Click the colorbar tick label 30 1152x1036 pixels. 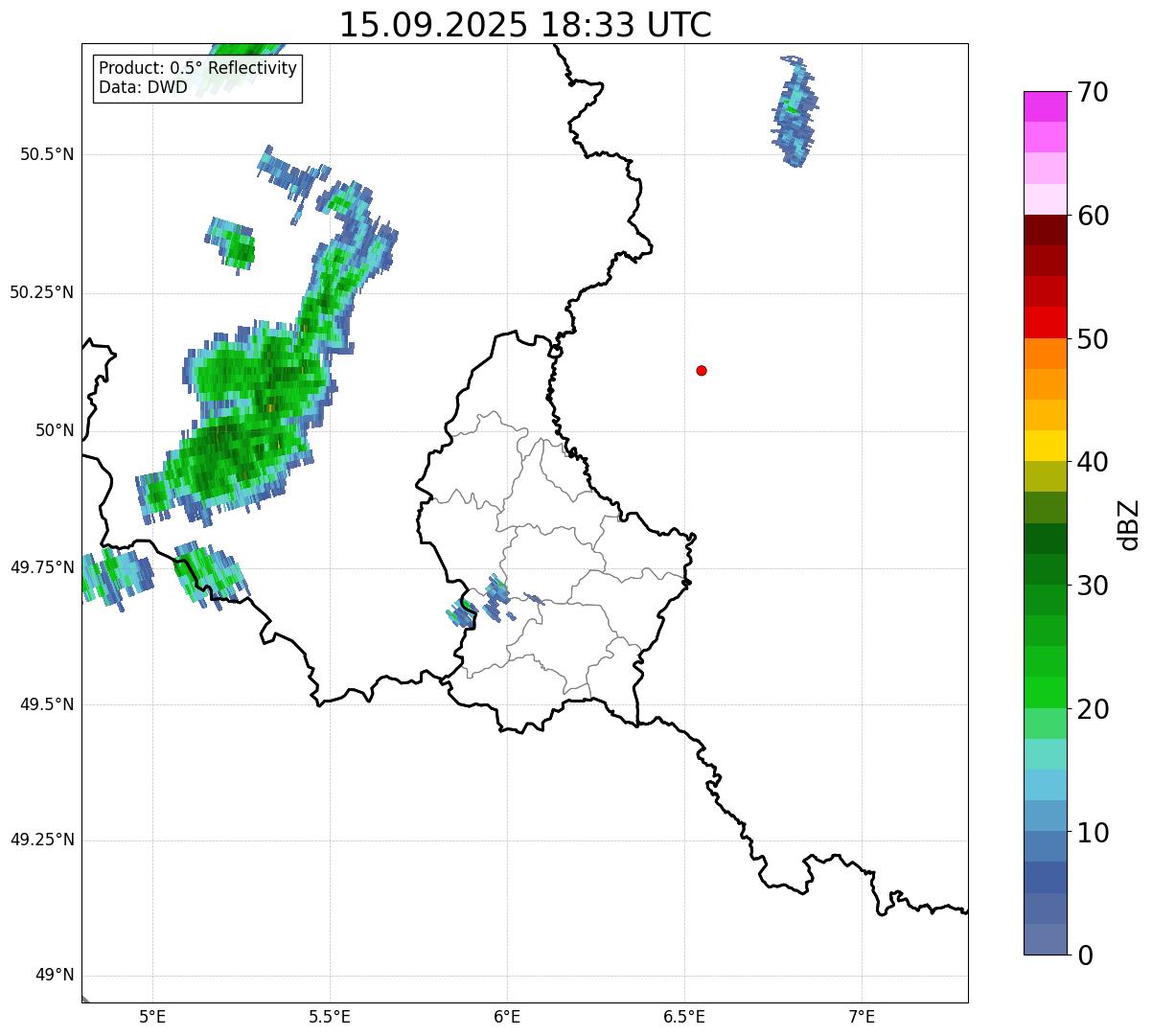[1093, 586]
